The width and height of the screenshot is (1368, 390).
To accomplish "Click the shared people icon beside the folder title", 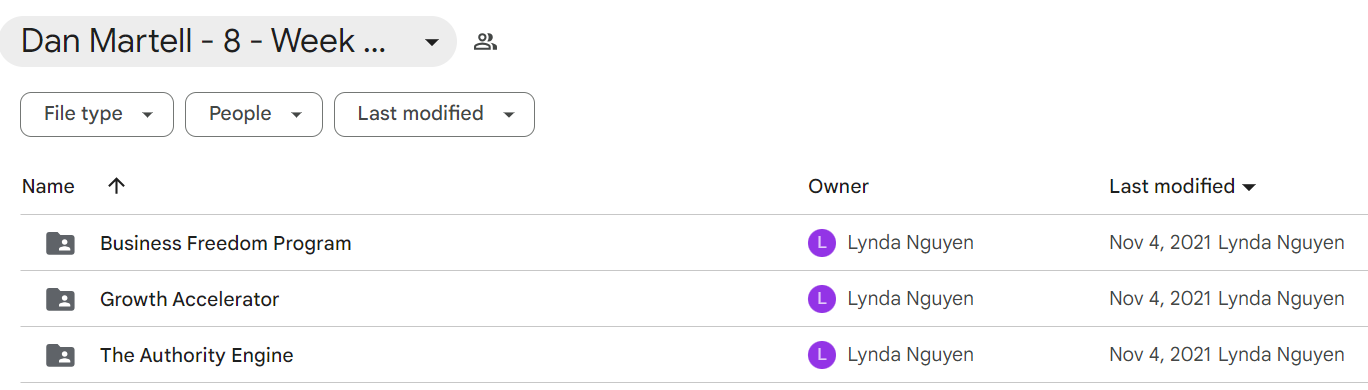I will pyautogui.click(x=486, y=42).
